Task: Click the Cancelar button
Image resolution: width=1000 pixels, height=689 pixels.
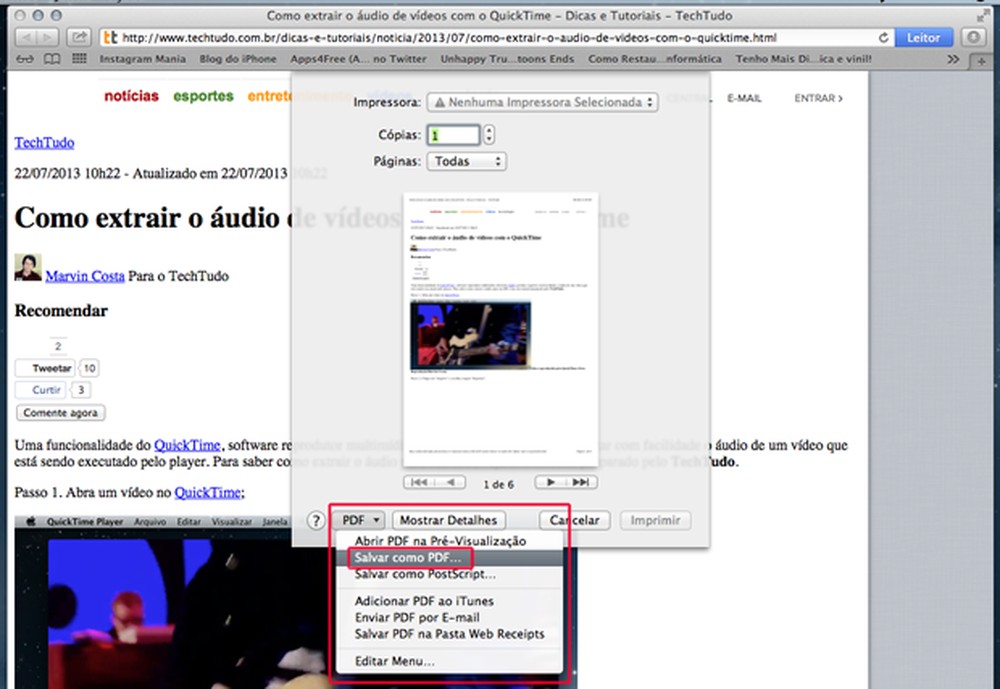Action: (x=575, y=521)
